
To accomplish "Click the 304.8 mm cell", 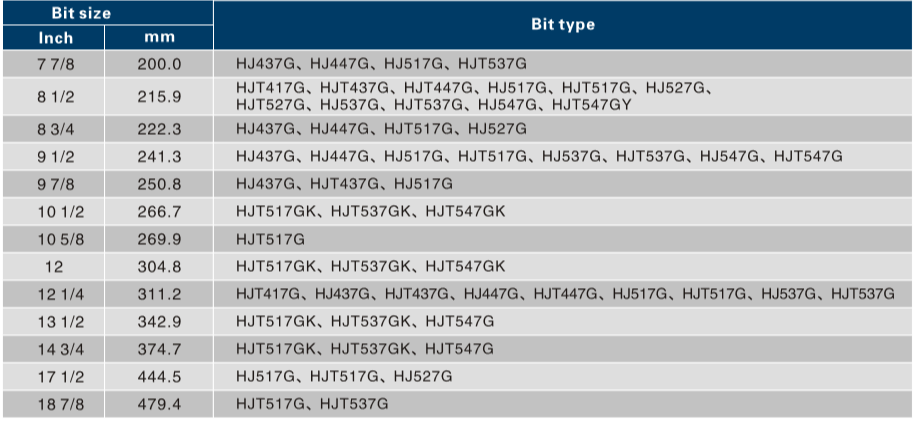I will pos(159,267).
